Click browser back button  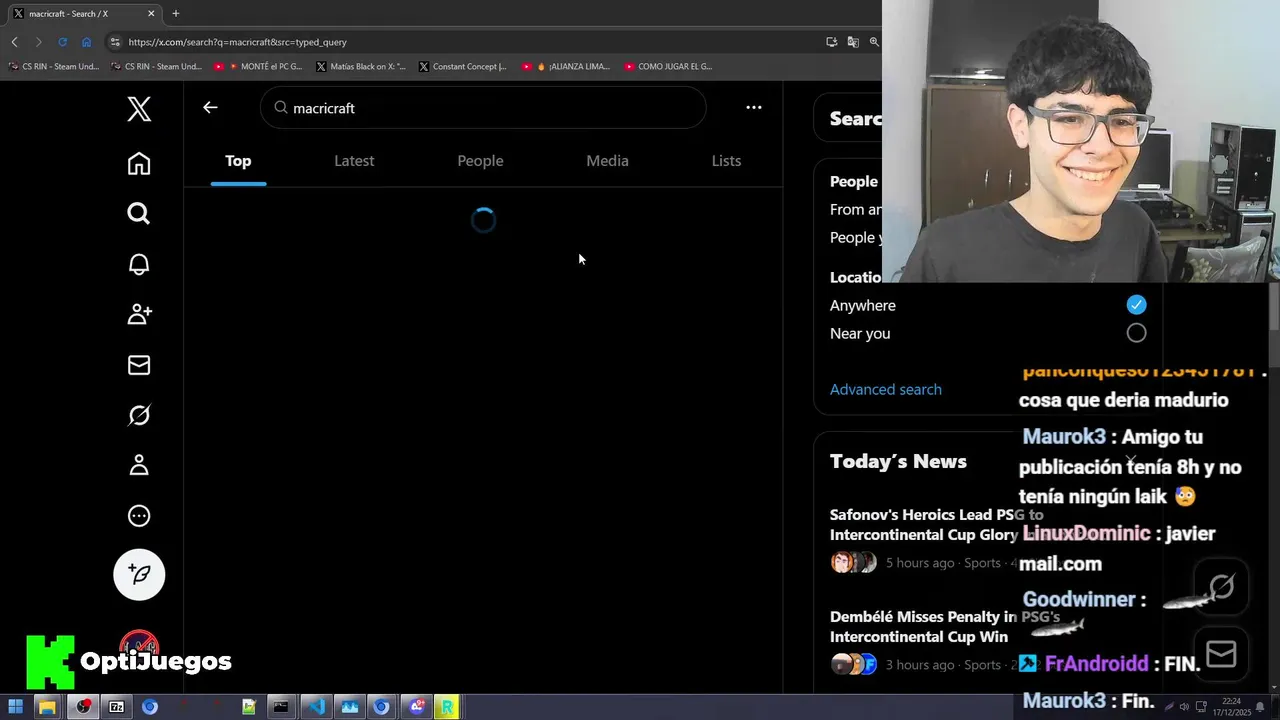14,42
